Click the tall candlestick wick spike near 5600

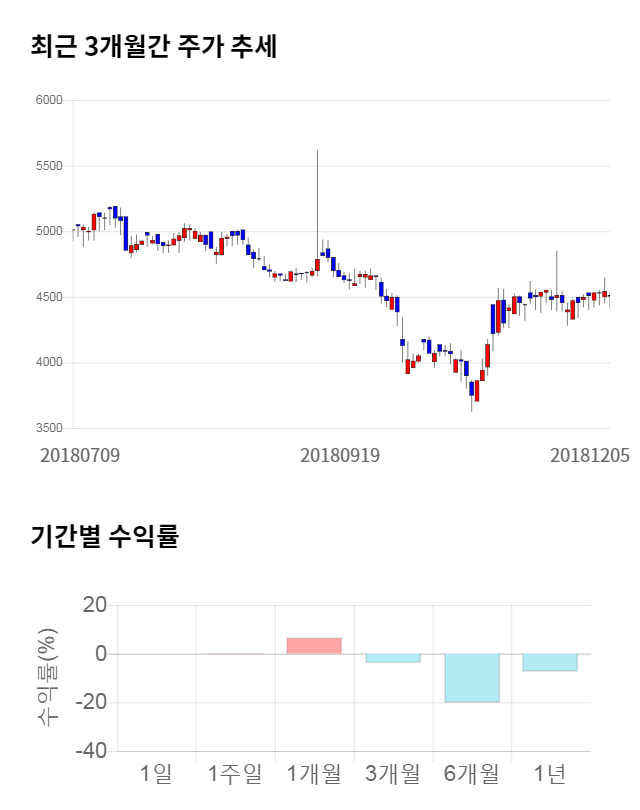pyautogui.click(x=317, y=190)
